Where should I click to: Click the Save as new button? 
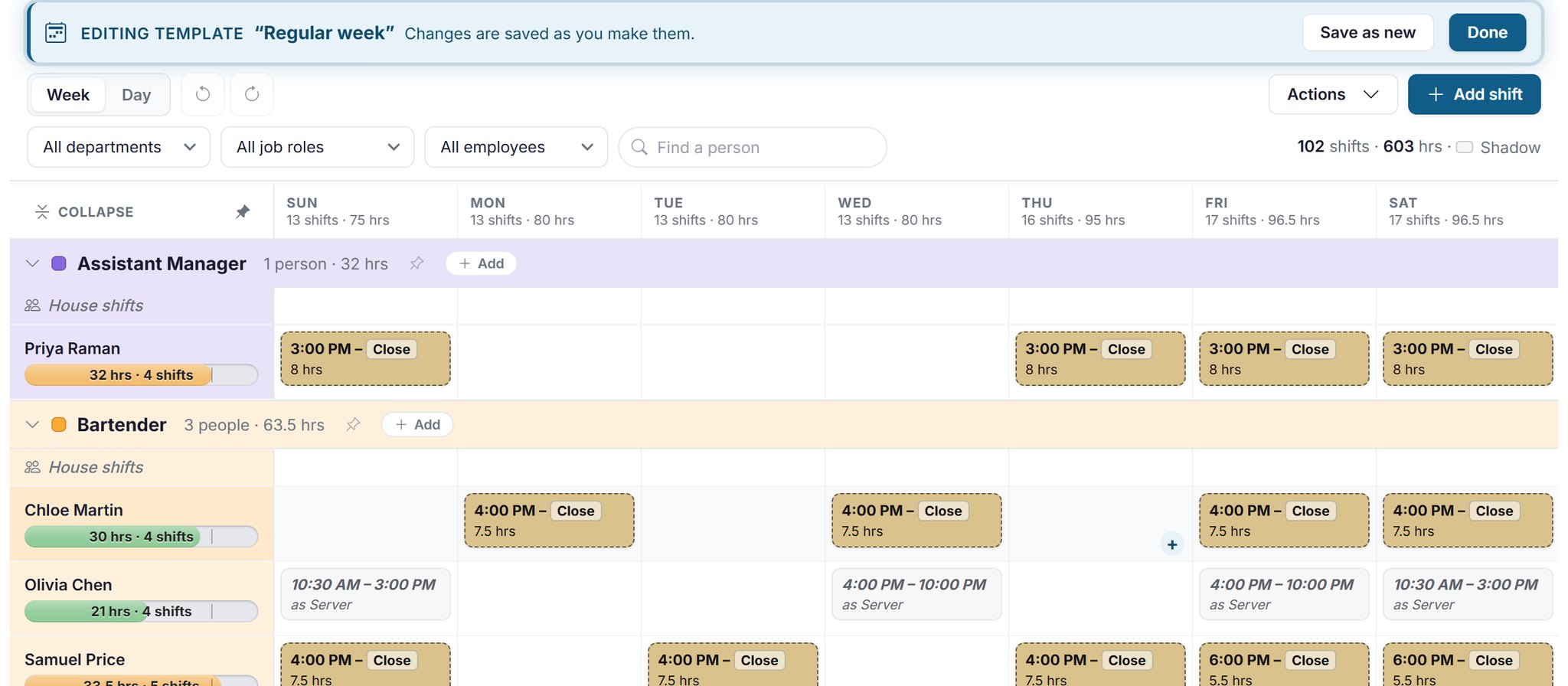(1367, 32)
